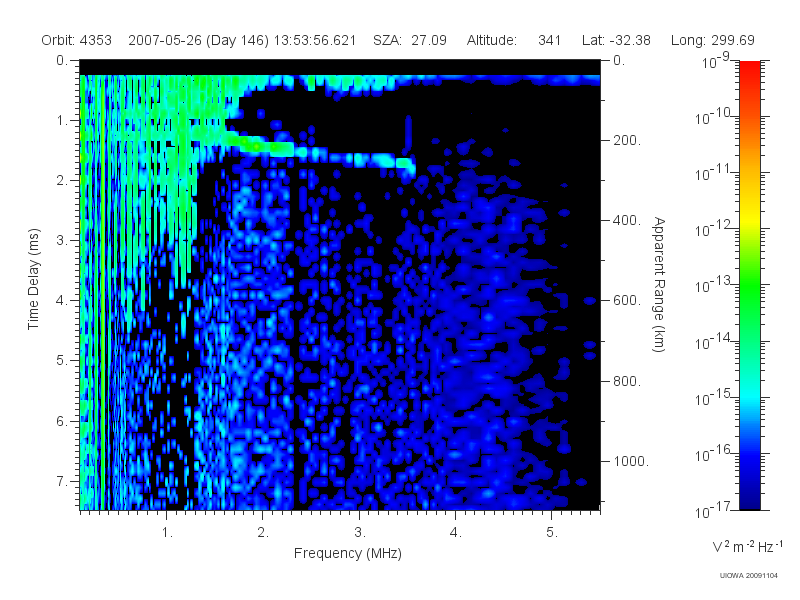
Task: Click the '3.' frequency tick label
Action: 360,533
